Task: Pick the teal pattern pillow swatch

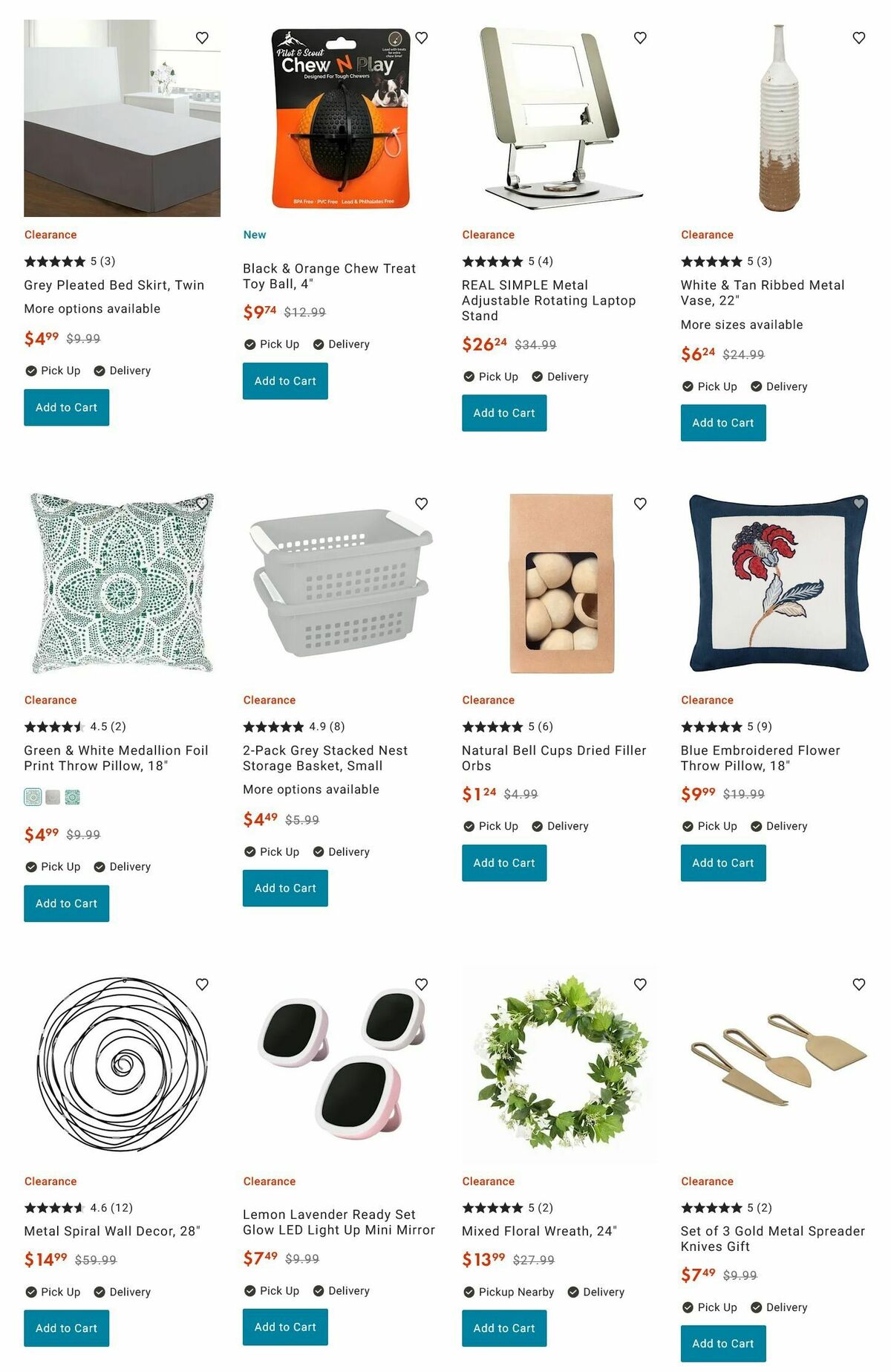Action: 72,797
